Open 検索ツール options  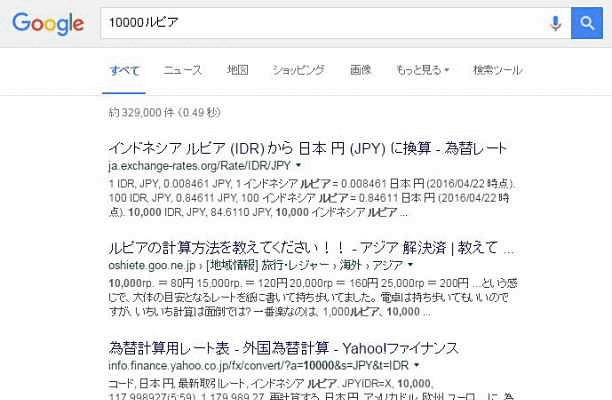point(498,70)
